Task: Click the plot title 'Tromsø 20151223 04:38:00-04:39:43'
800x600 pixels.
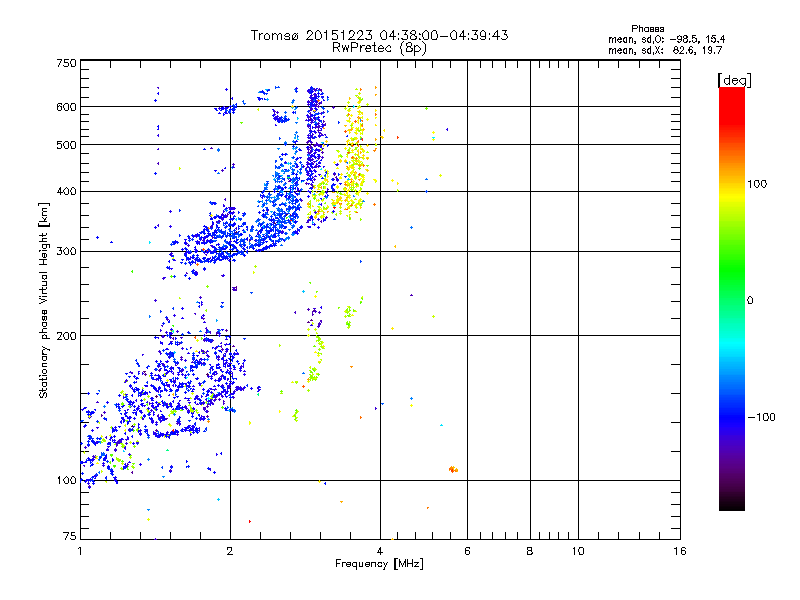Action: click(x=379, y=35)
